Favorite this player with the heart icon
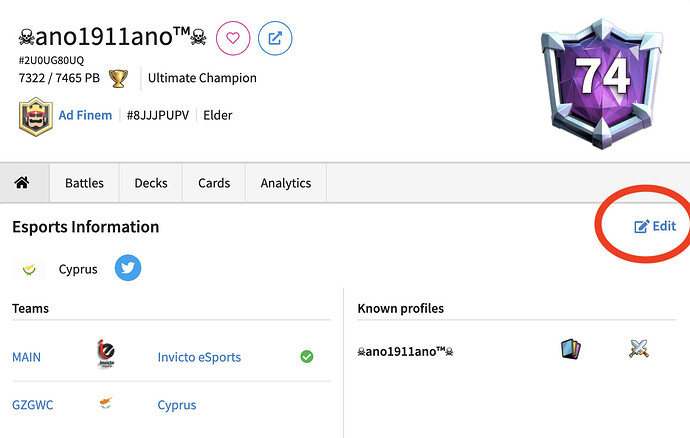The height and width of the screenshot is (438, 690). pos(233,38)
